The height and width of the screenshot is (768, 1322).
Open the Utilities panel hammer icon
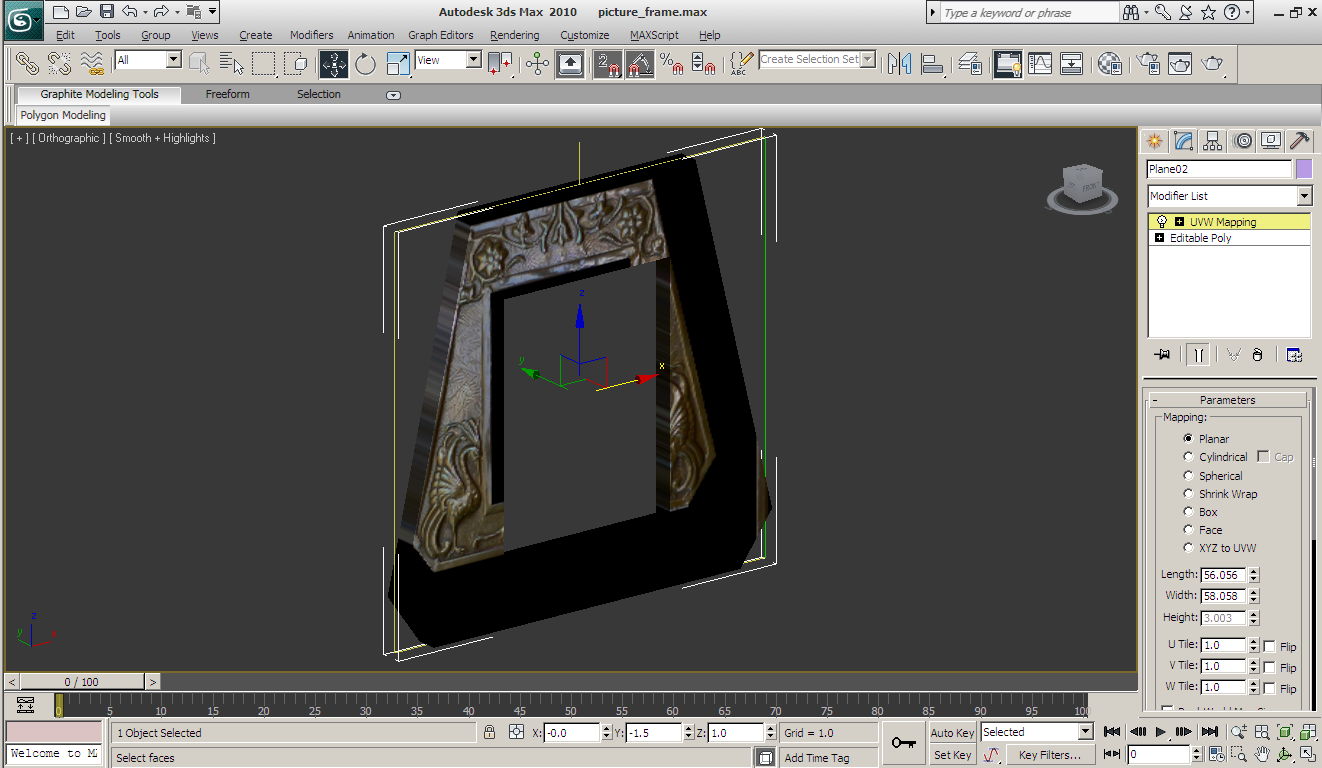[1299, 141]
